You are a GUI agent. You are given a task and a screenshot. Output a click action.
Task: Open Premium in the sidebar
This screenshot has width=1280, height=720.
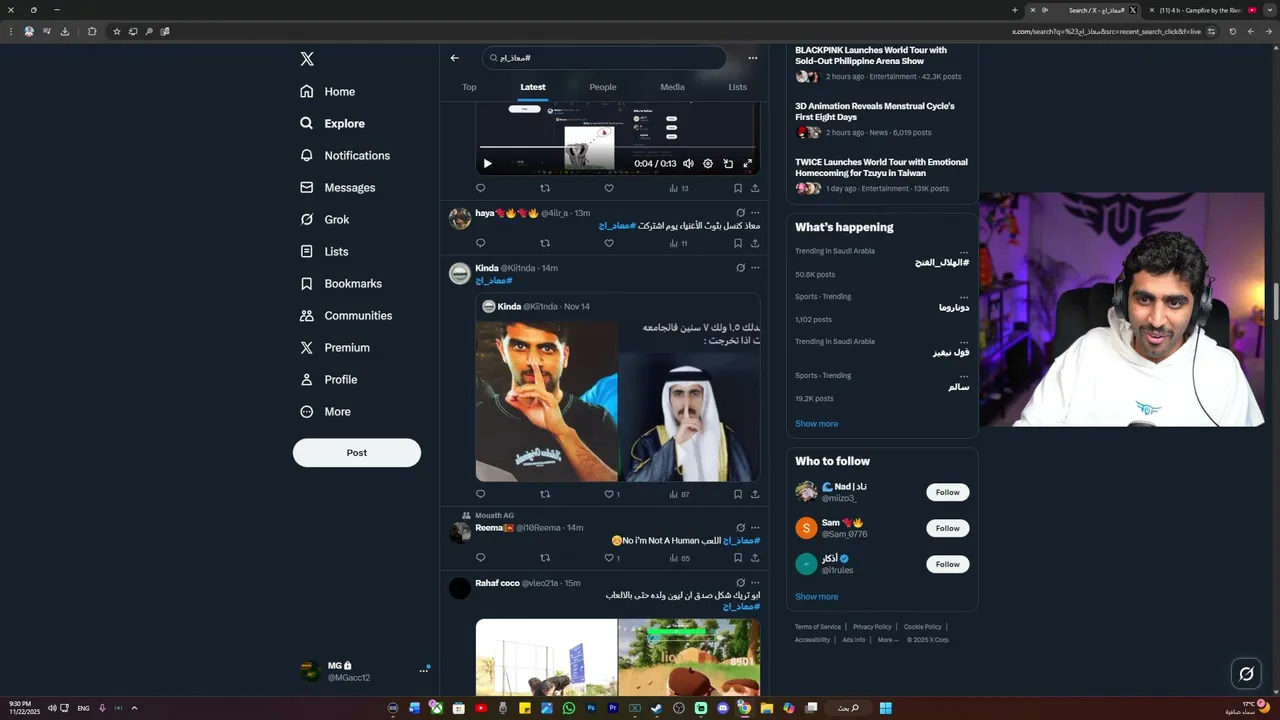[x=335, y=347]
